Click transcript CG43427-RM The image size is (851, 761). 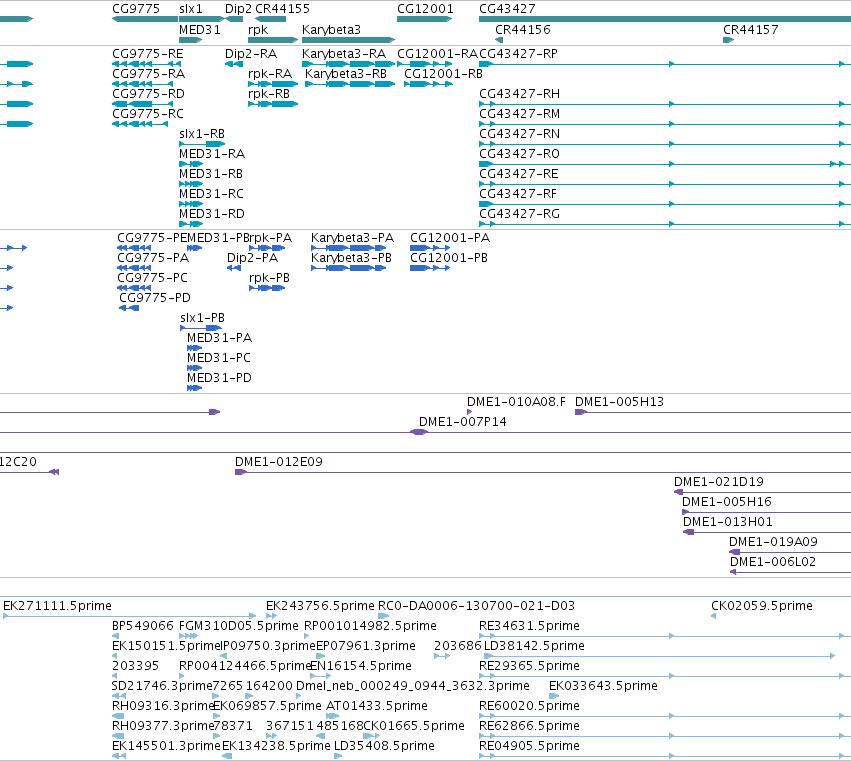665,124
